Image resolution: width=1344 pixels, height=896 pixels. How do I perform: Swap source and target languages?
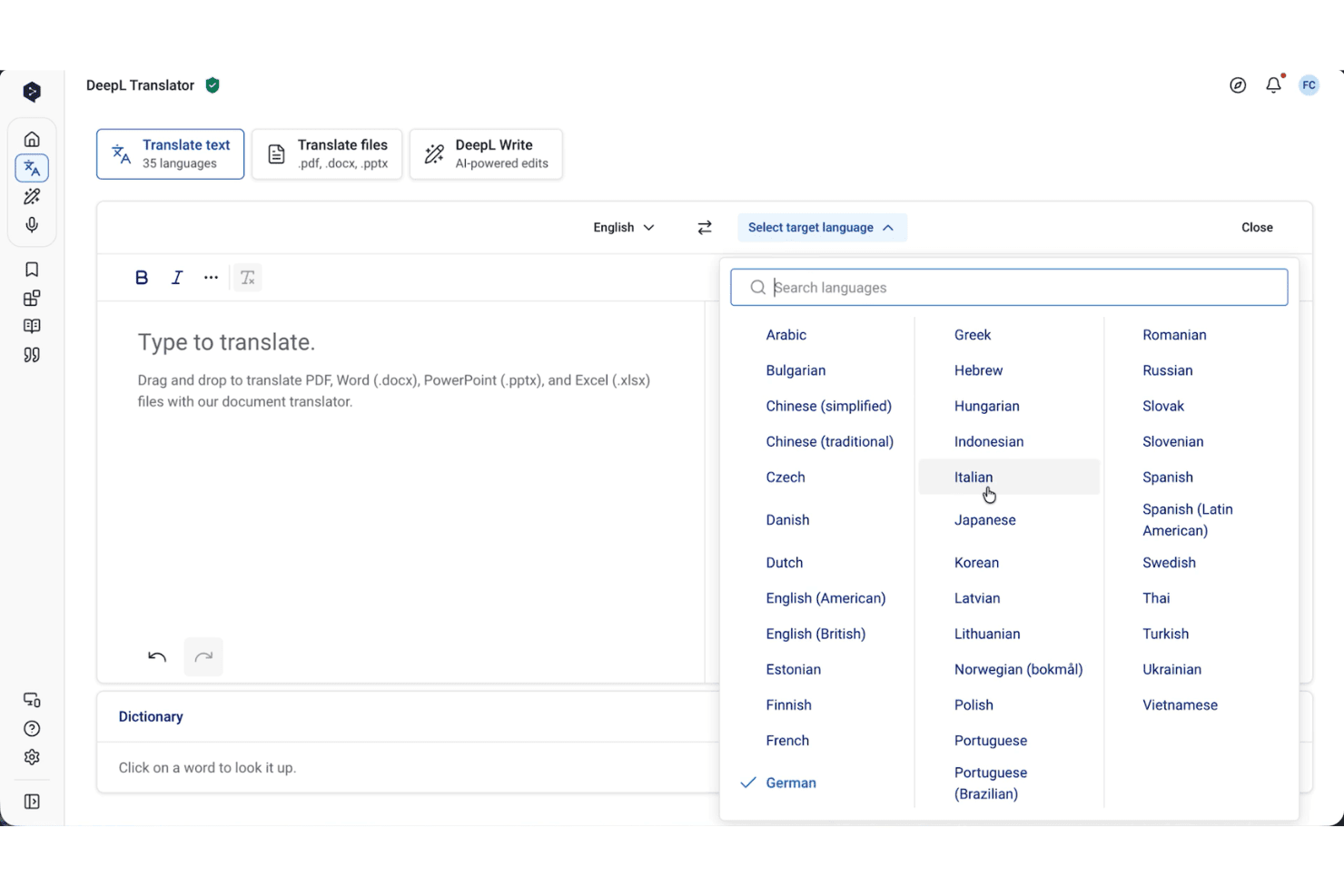coord(705,228)
